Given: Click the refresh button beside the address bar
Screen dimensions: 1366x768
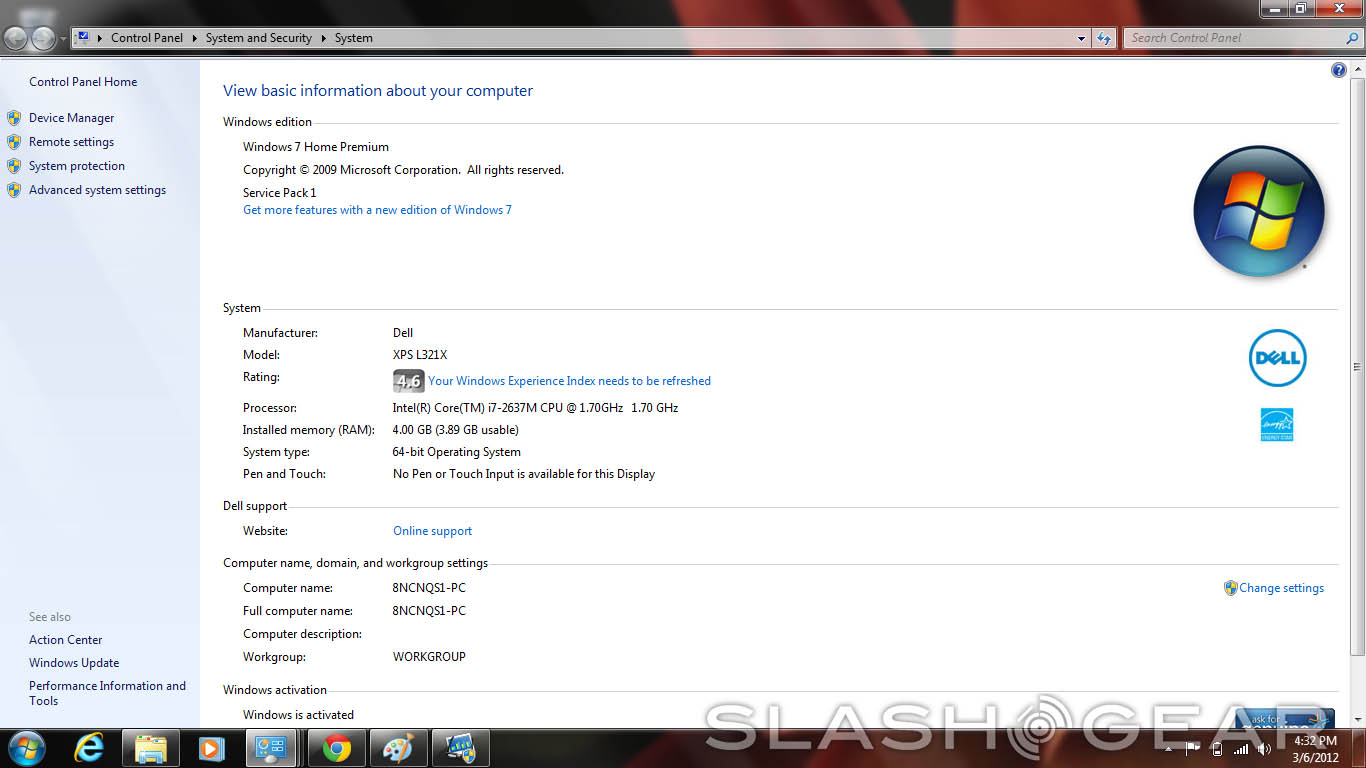Looking at the screenshot, I should click(x=1104, y=38).
